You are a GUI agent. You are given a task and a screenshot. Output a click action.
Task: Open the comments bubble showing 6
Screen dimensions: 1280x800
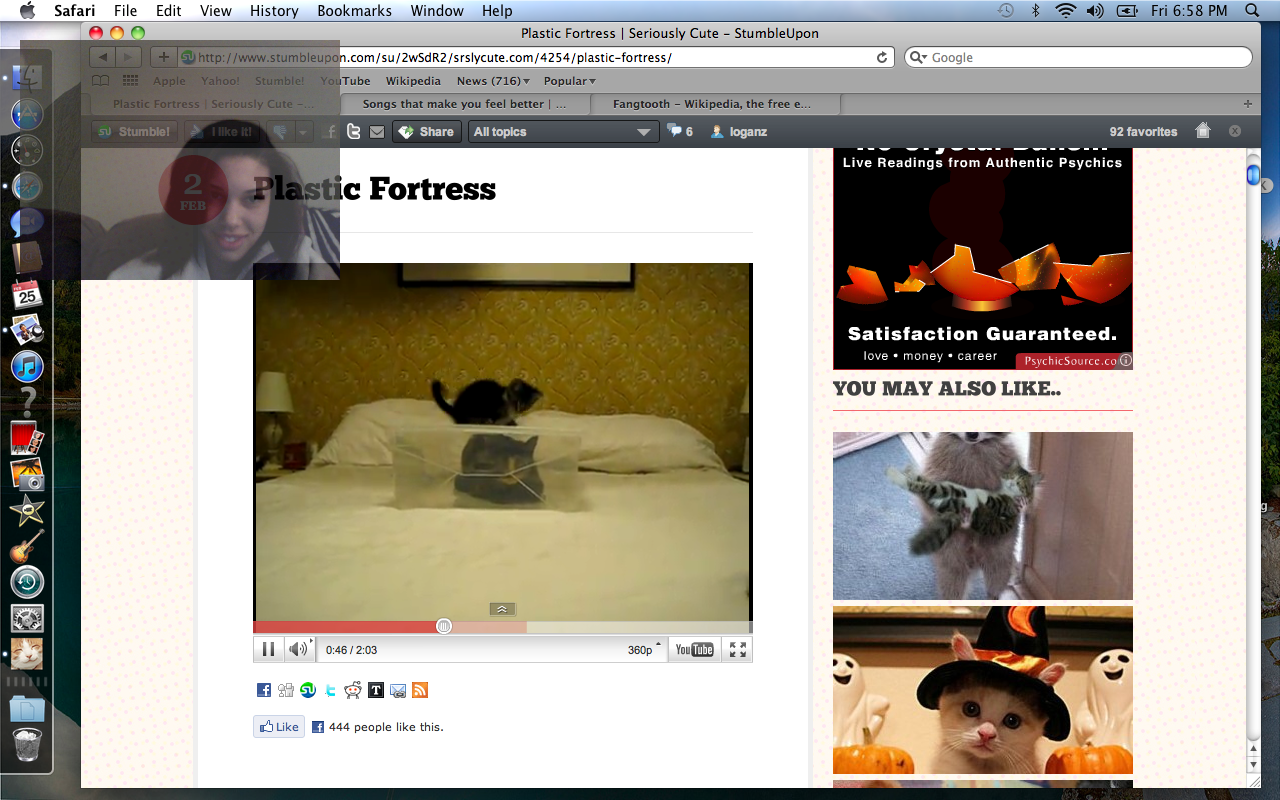coord(680,132)
